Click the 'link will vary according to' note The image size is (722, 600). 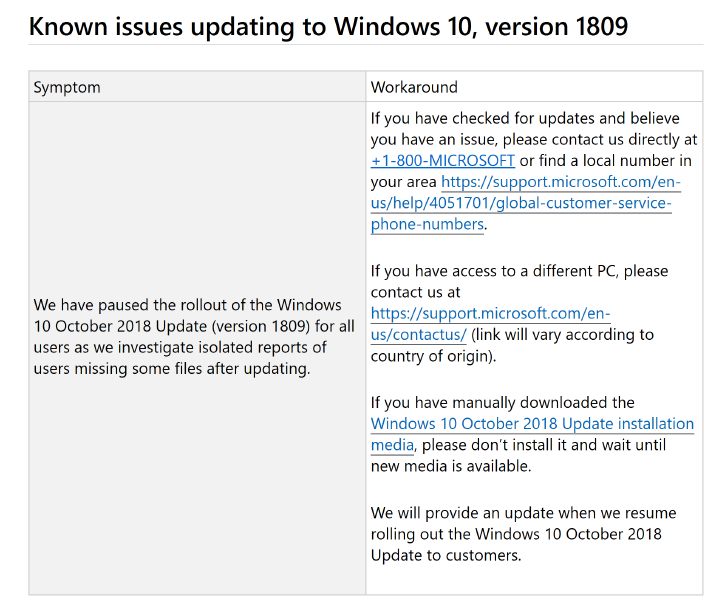click(x=562, y=335)
